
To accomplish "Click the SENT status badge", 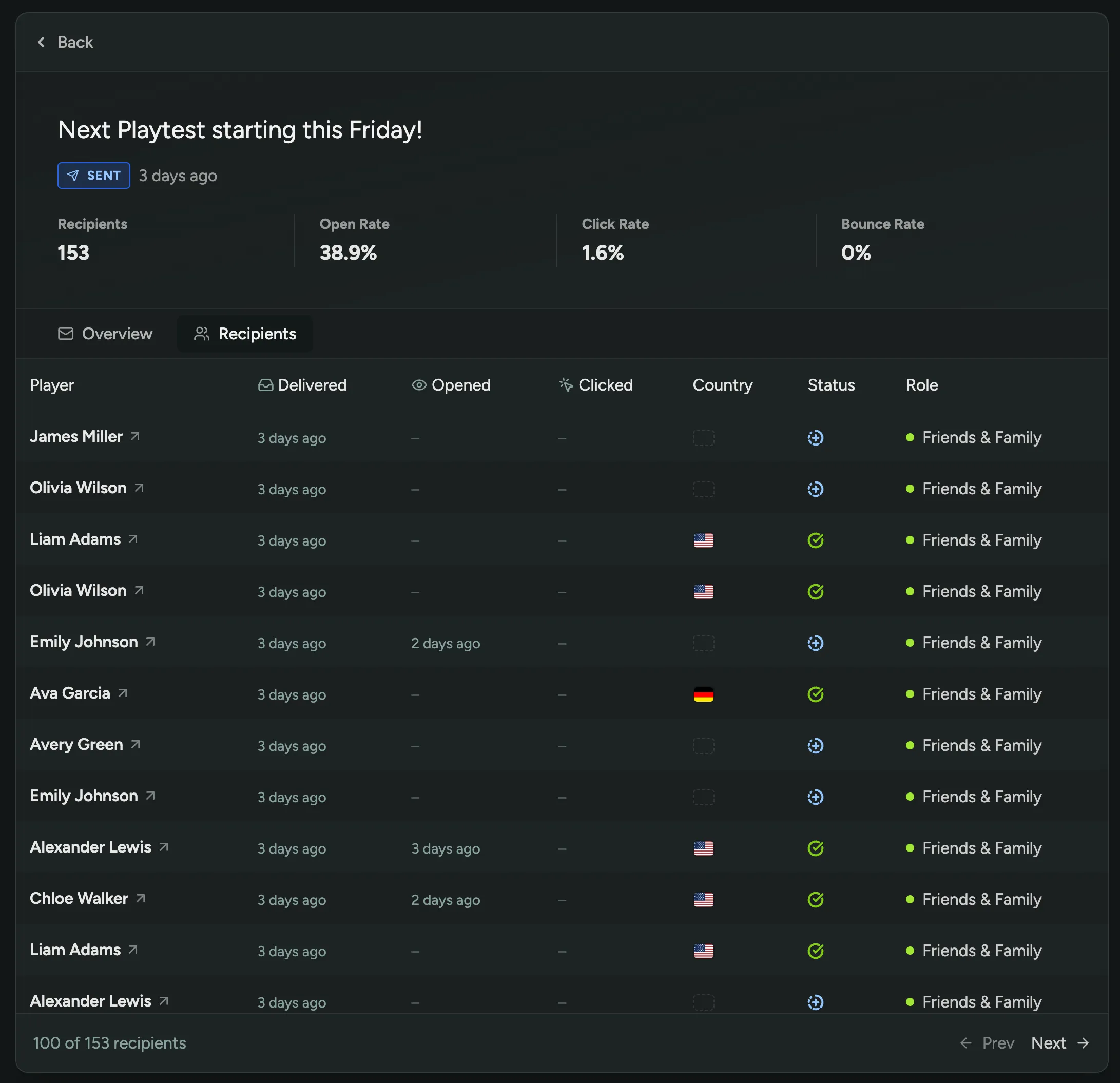I will click(x=94, y=176).
